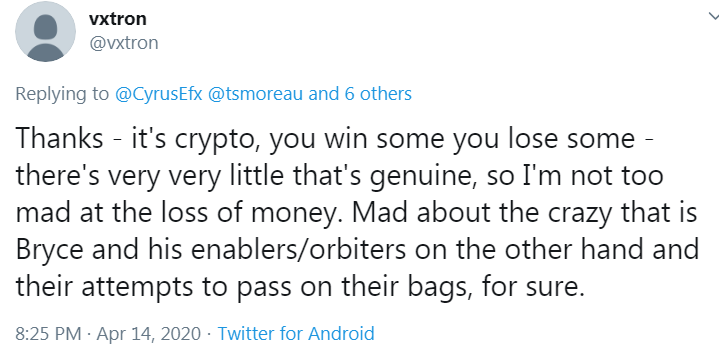This screenshot has height=362, width=719.
Task: Click the Apr 14, 2020 date
Action: point(149,333)
